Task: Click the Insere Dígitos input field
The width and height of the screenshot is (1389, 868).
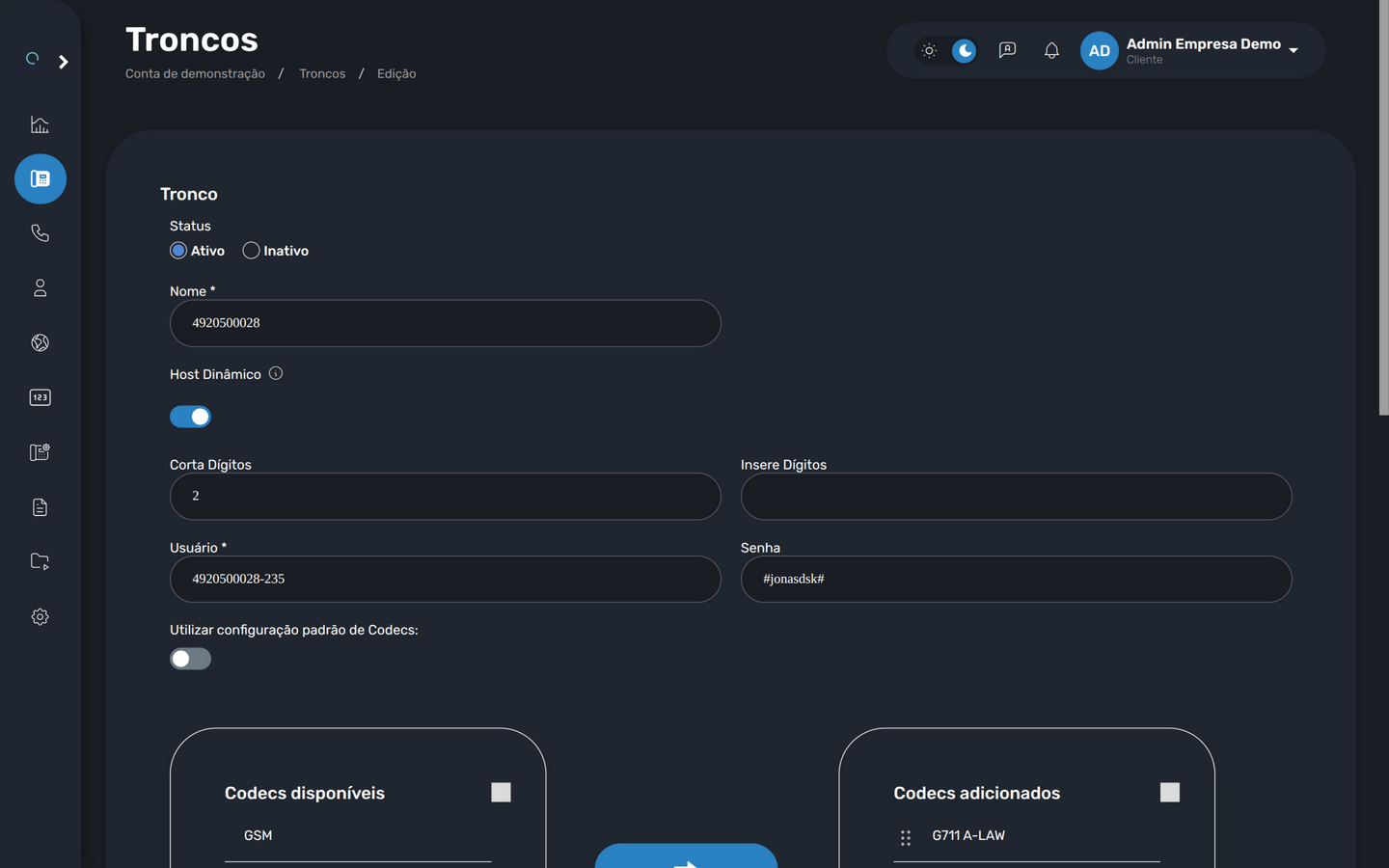Action: pyautogui.click(x=1017, y=497)
